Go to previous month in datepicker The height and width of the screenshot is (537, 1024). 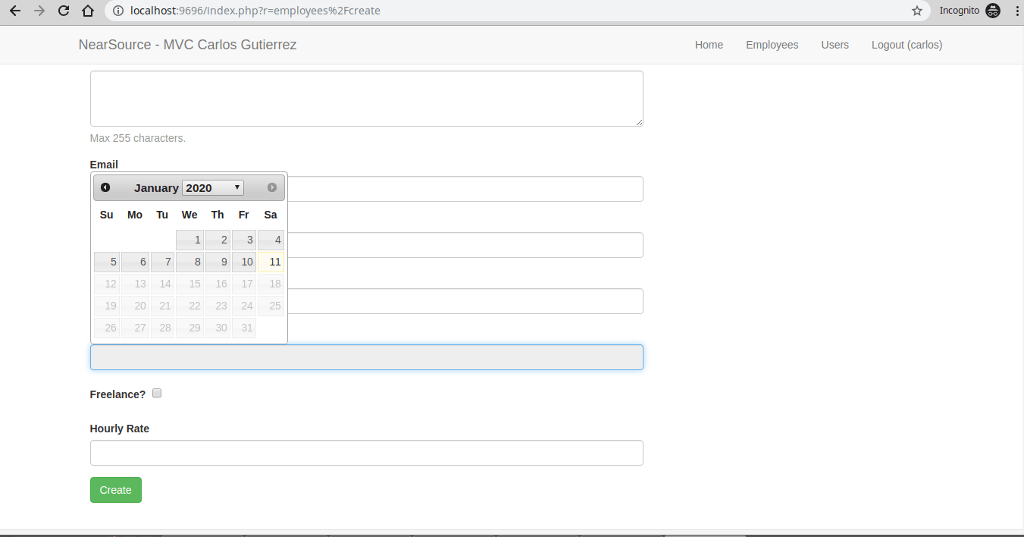pyautogui.click(x=105, y=187)
